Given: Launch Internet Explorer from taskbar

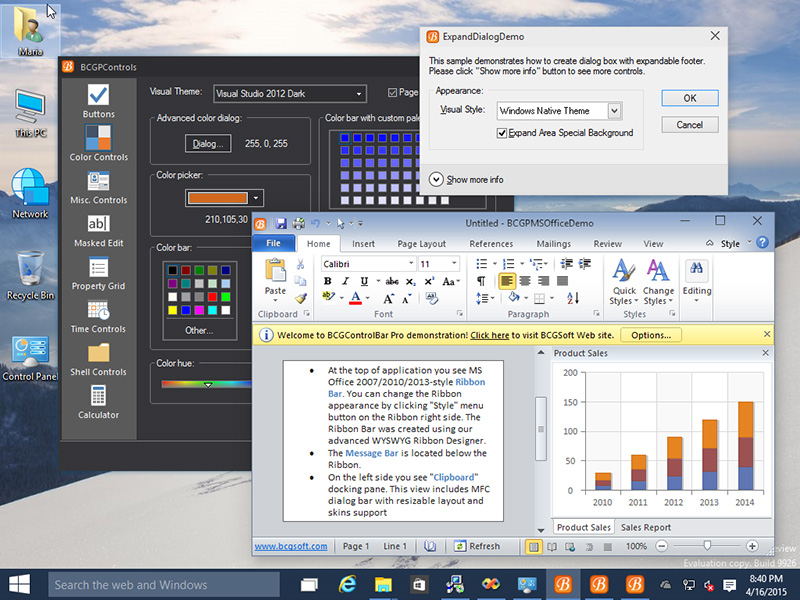Looking at the screenshot, I should 347,585.
